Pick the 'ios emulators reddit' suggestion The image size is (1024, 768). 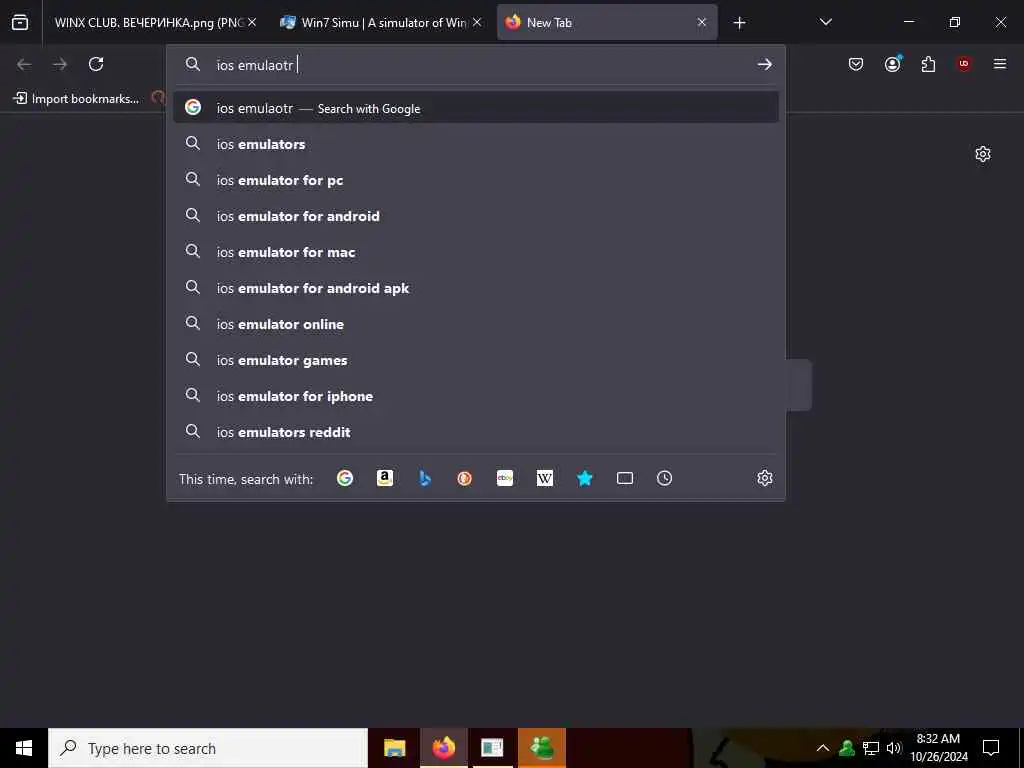tap(475, 432)
